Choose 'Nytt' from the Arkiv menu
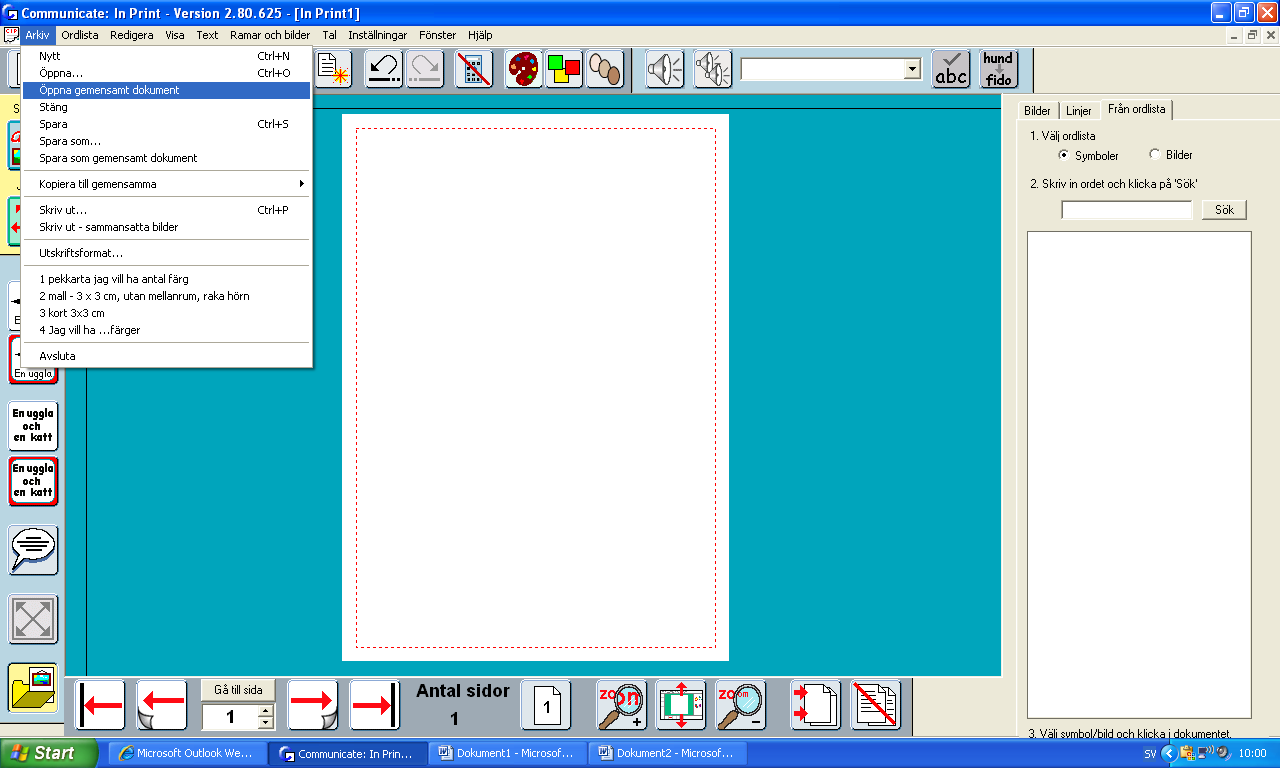This screenshot has height=768, width=1280. click(166, 56)
